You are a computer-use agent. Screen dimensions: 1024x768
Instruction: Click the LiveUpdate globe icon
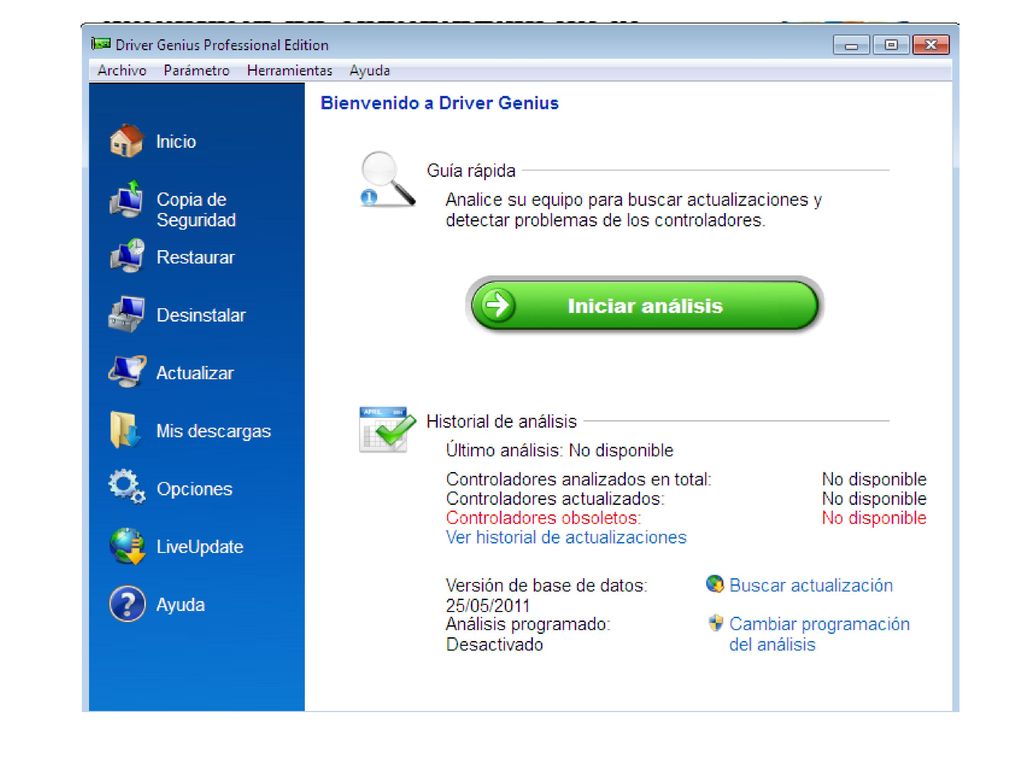click(127, 546)
